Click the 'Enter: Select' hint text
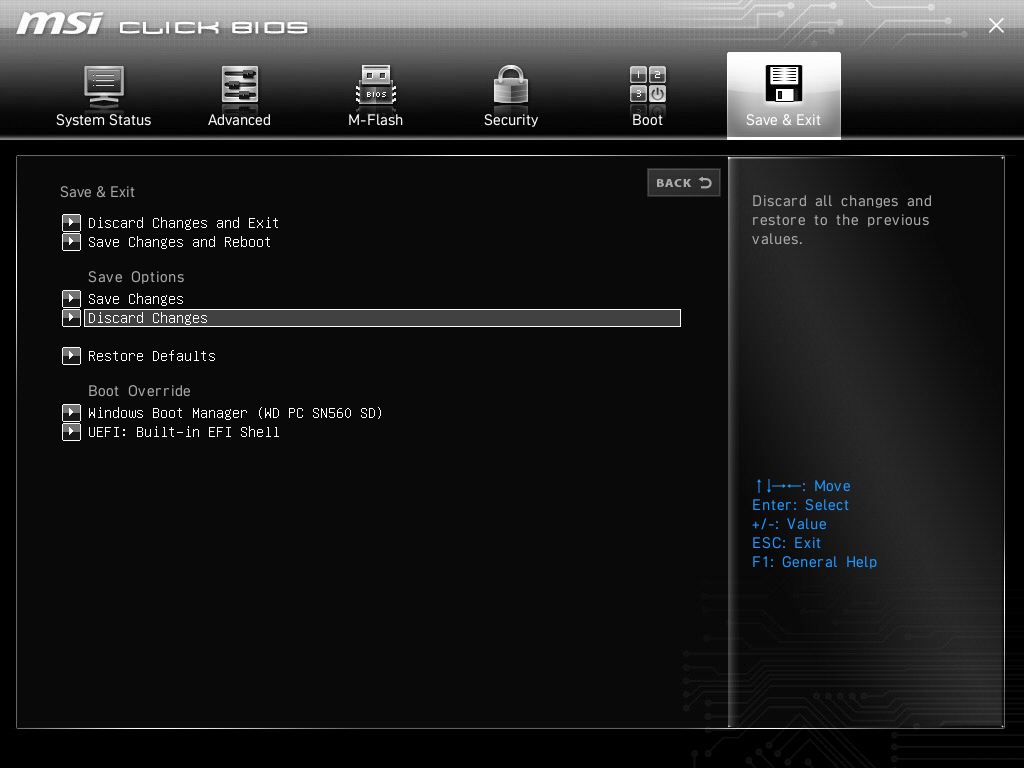The image size is (1024, 768). coord(801,505)
